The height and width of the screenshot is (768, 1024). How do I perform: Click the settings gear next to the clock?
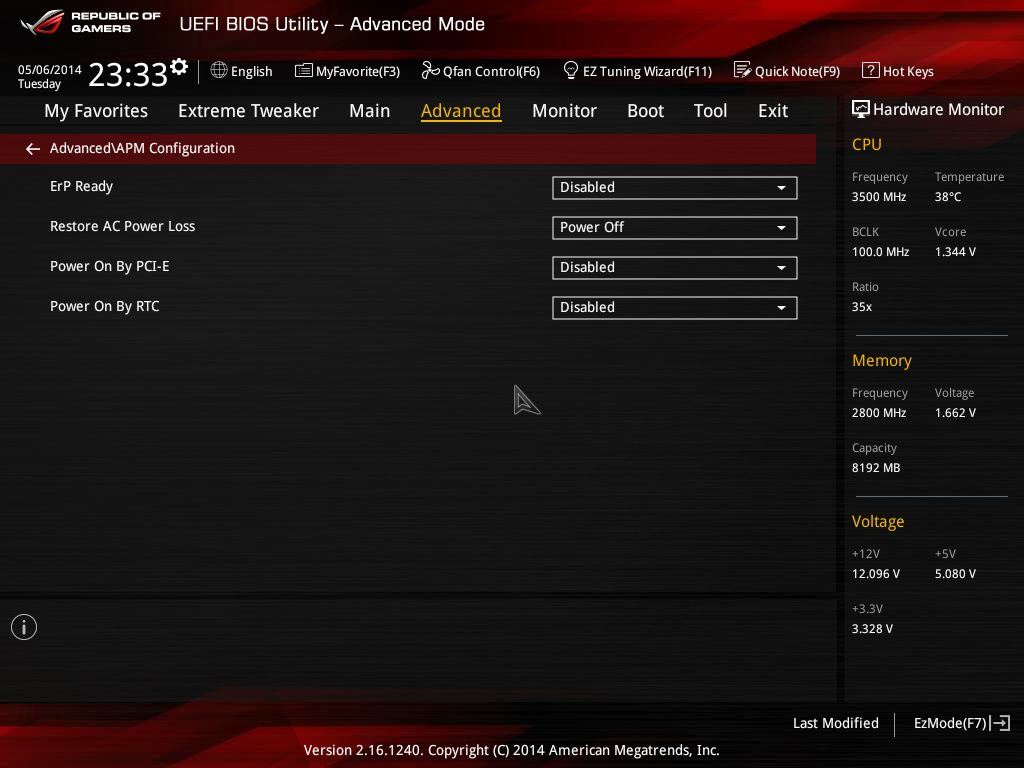[179, 67]
